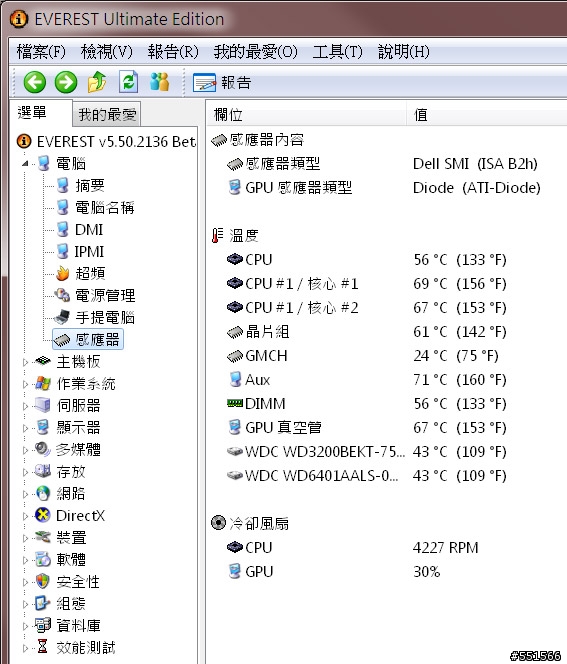This screenshot has height=664, width=567.
Task: Click the DirectX X icon
Action: point(43,515)
